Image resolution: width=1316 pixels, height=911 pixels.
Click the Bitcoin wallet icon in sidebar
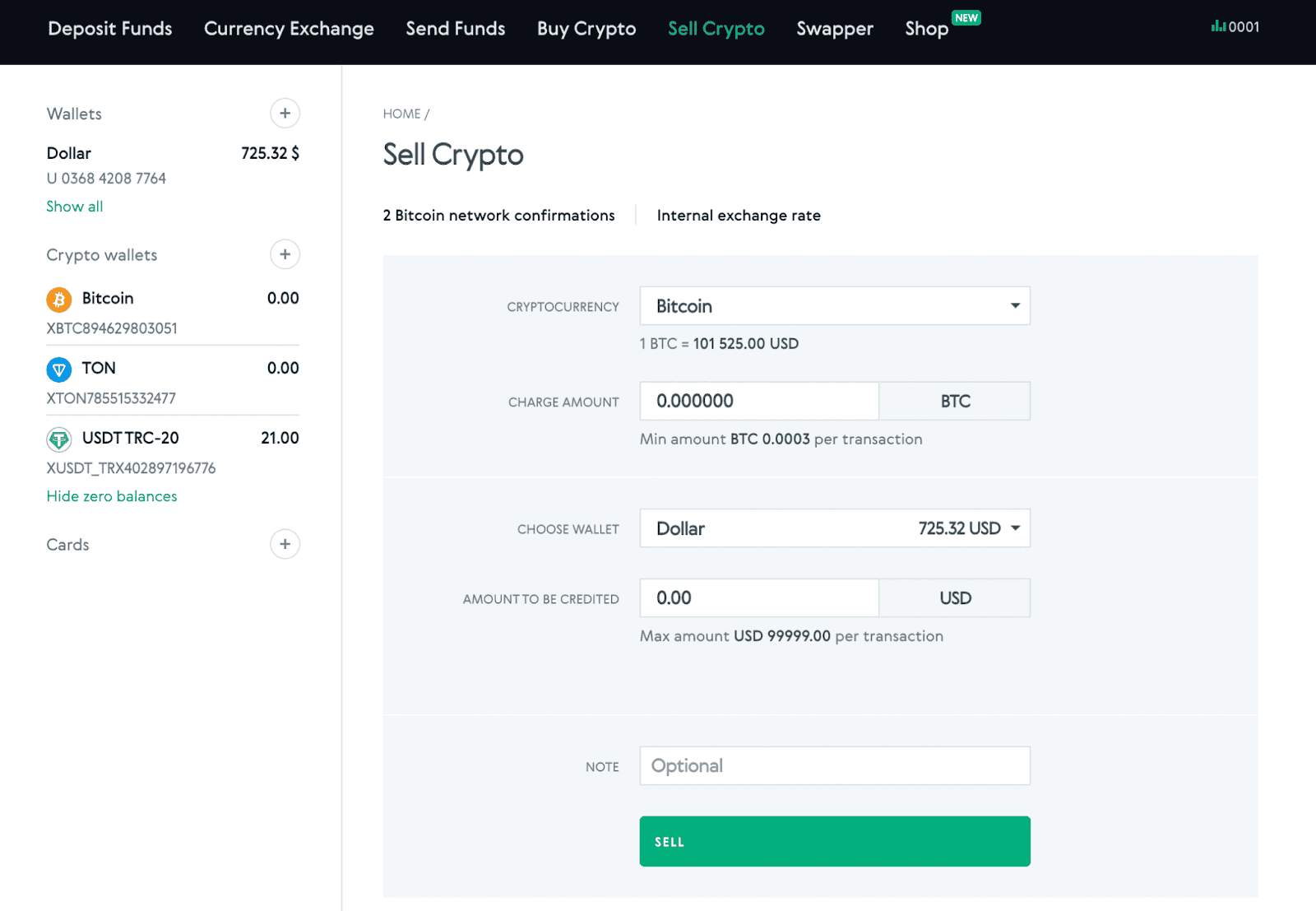(x=58, y=299)
